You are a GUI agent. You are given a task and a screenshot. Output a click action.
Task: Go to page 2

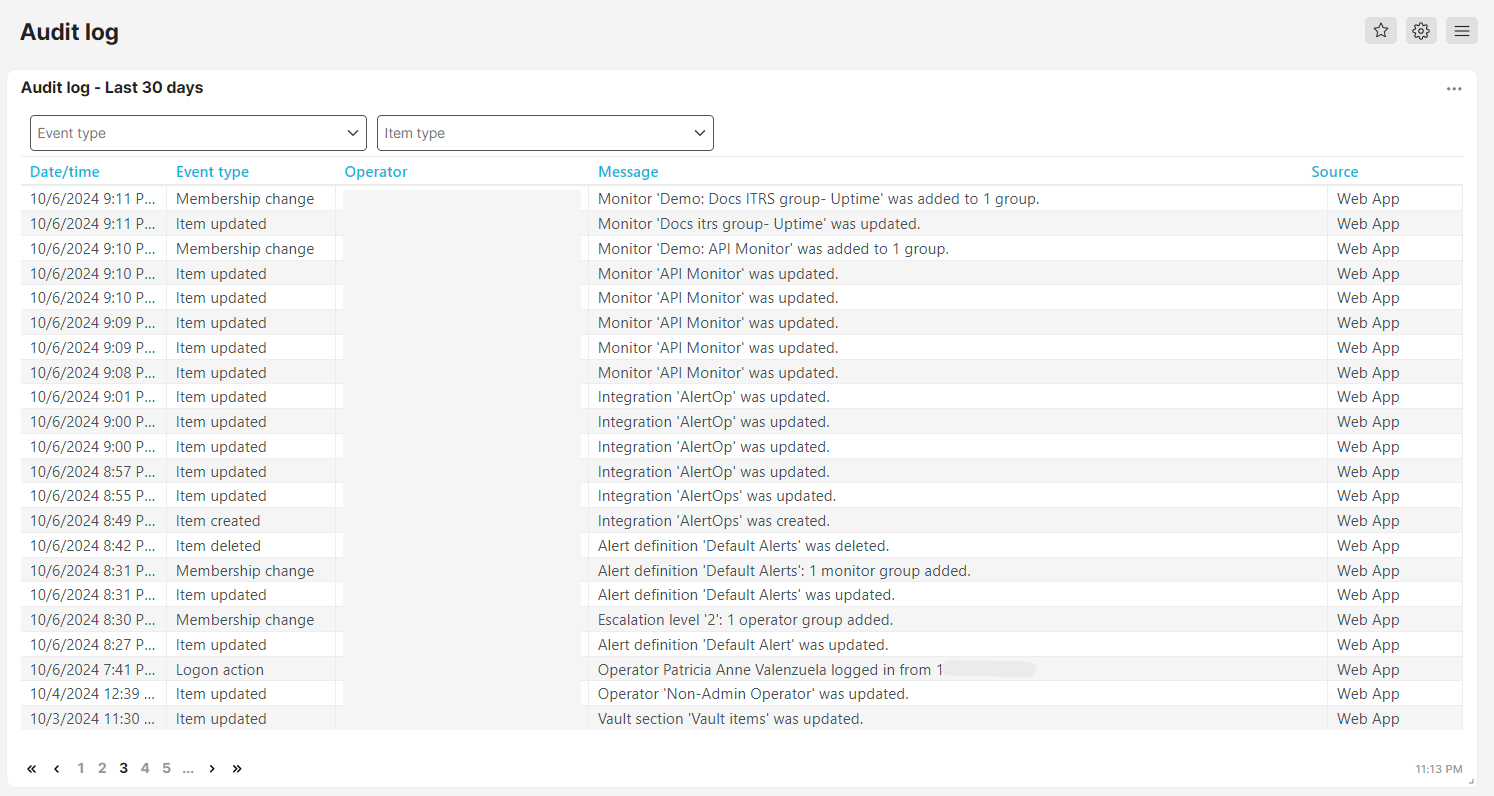point(102,768)
